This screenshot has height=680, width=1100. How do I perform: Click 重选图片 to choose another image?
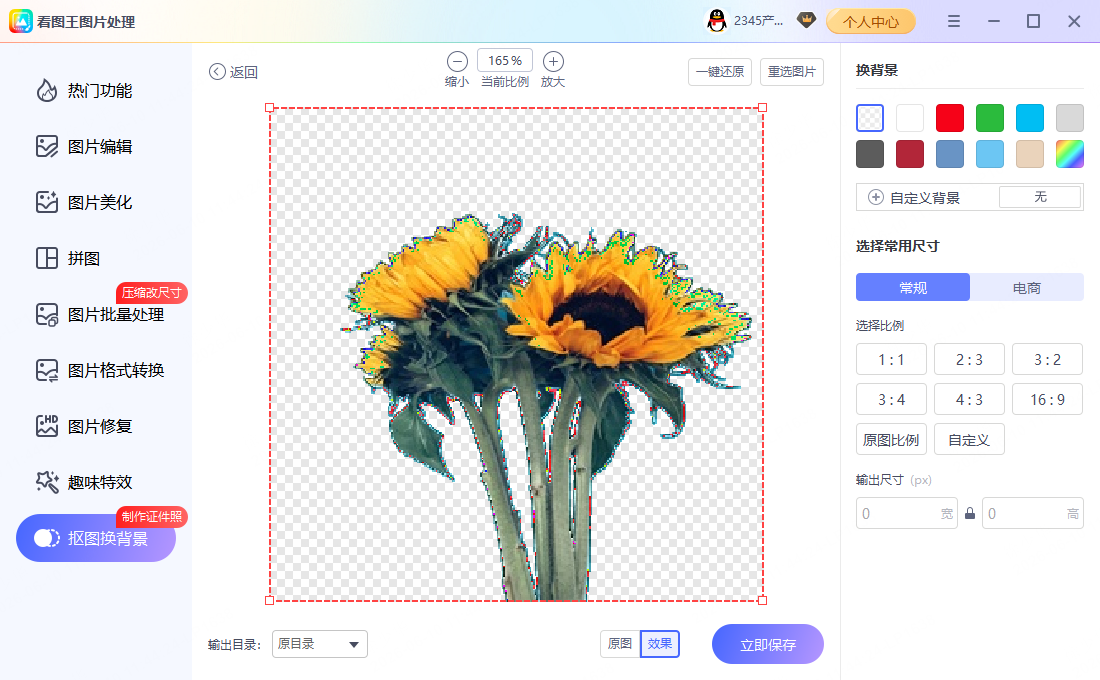(792, 72)
